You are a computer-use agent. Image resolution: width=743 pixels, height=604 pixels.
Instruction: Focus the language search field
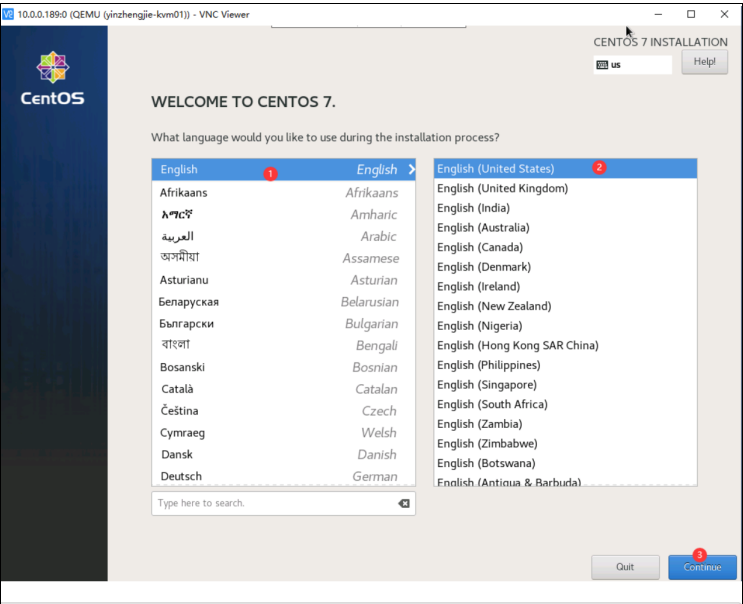(x=283, y=503)
